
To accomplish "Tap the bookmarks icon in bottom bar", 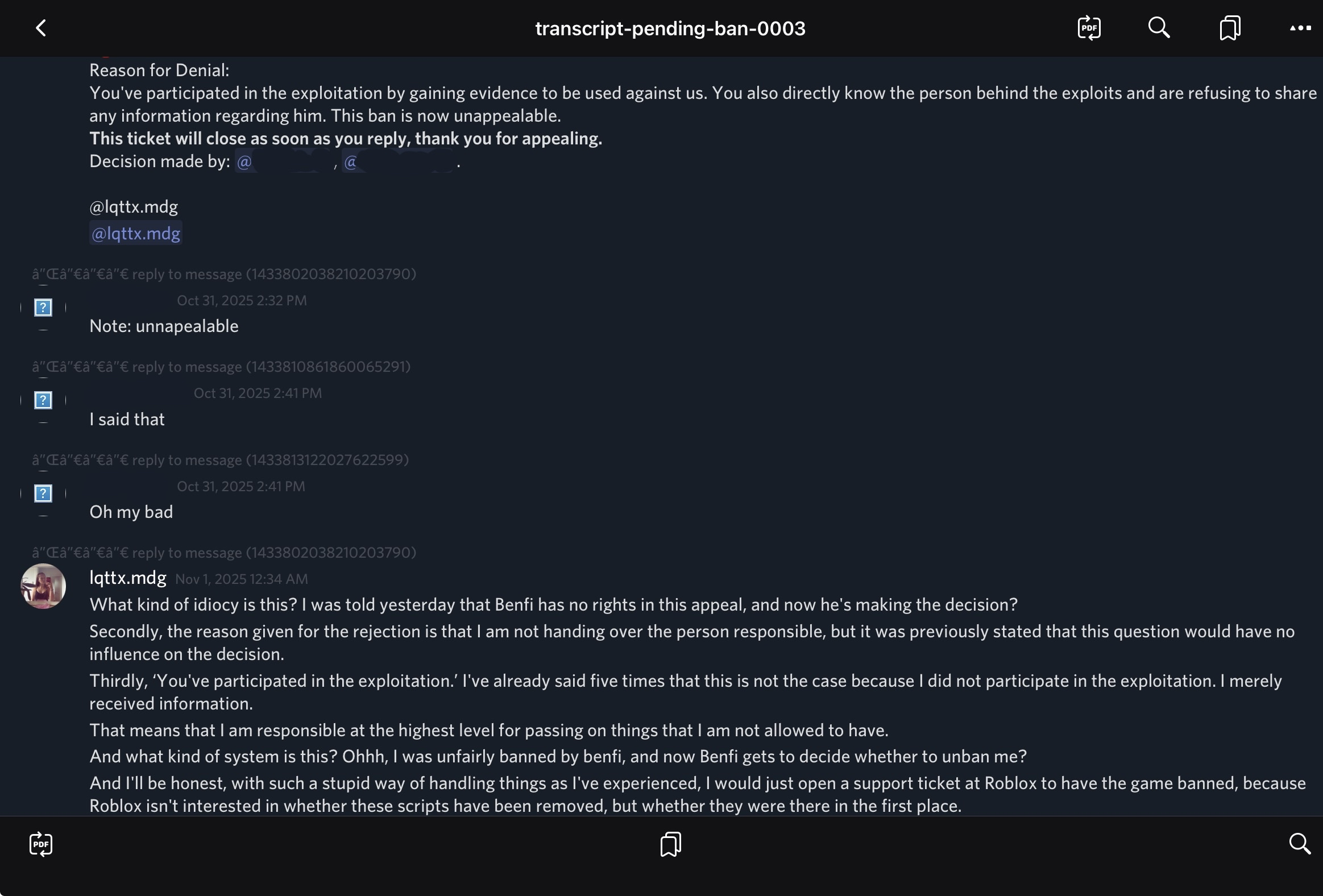I will (x=671, y=844).
